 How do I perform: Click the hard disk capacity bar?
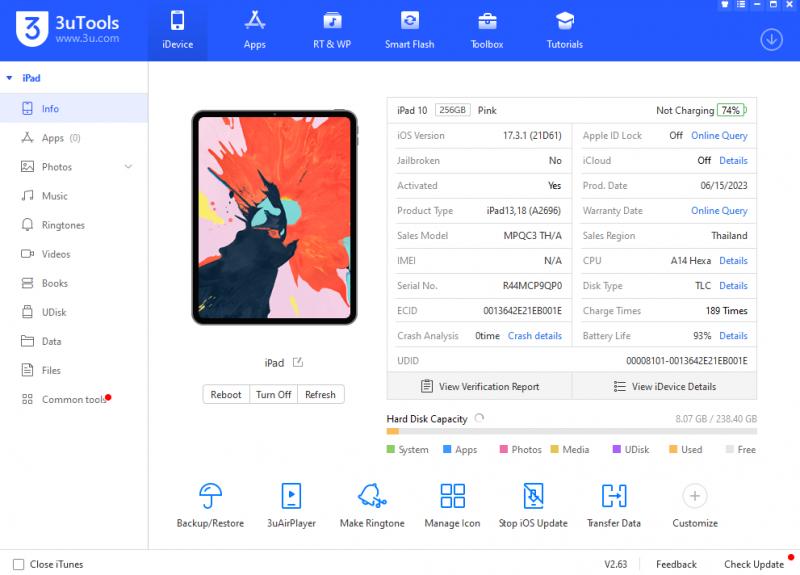(571, 432)
